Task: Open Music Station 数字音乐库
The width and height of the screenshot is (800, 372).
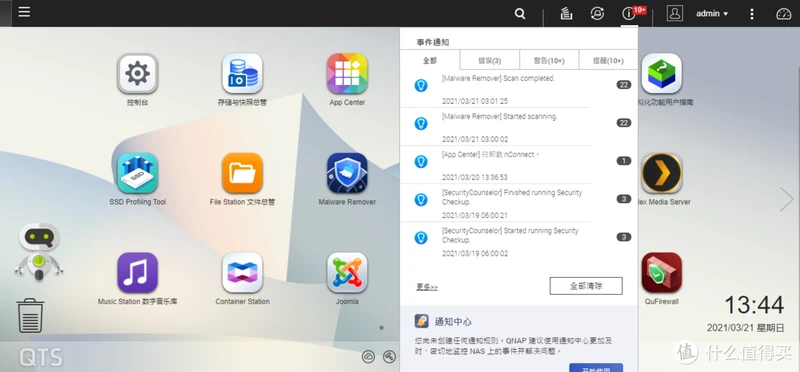Action: click(137, 273)
